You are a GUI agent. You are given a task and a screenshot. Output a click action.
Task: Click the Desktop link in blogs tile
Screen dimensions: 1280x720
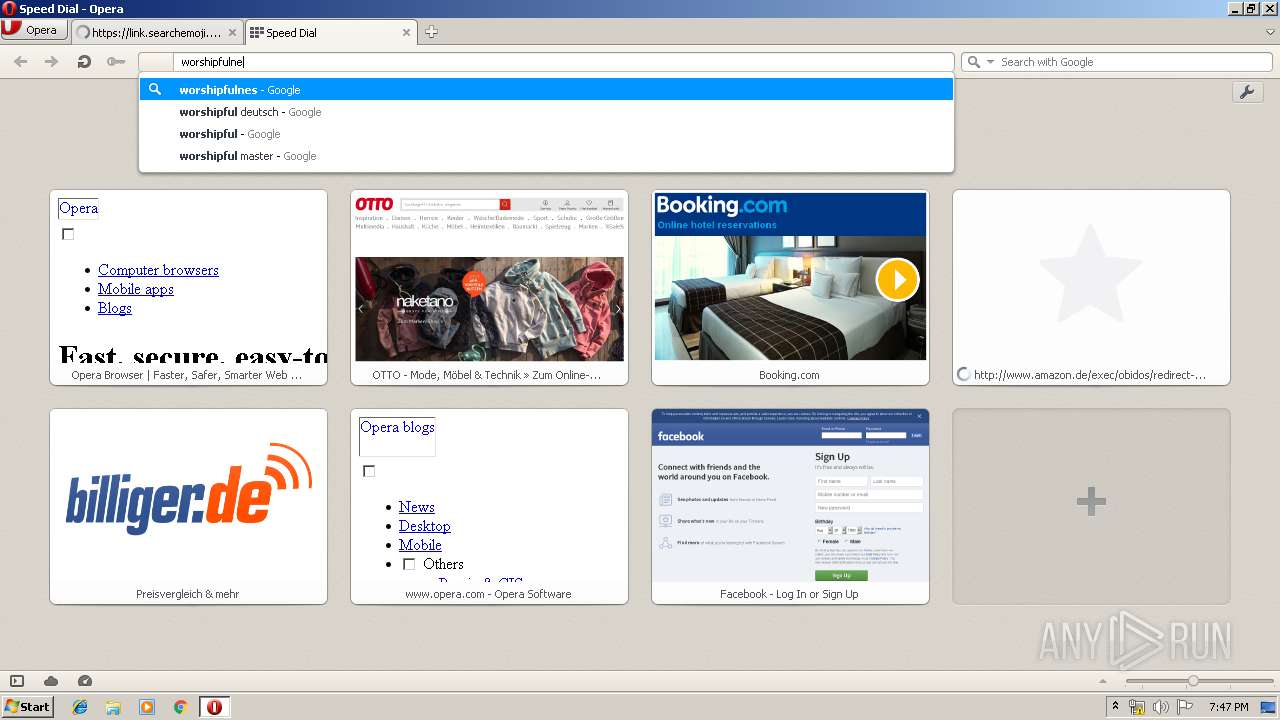coord(424,526)
